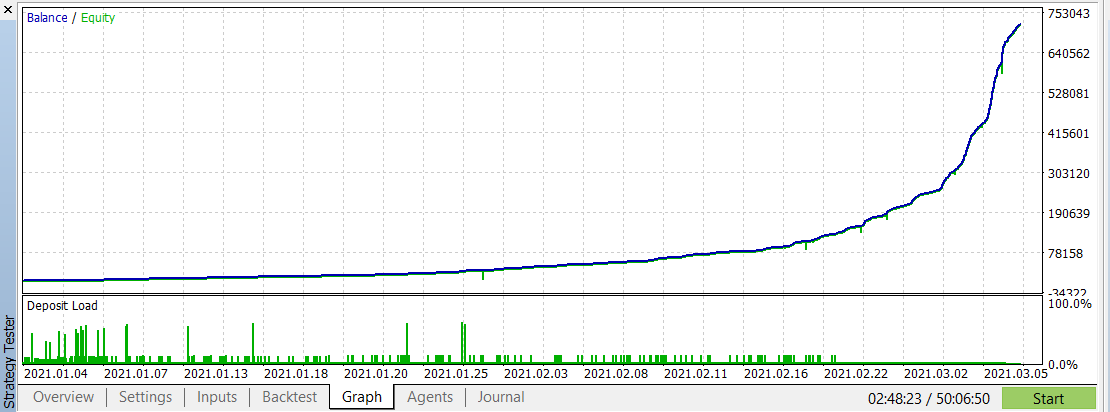1110x412 pixels.
Task: Click the 415601 axis value
Action: coord(1069,133)
